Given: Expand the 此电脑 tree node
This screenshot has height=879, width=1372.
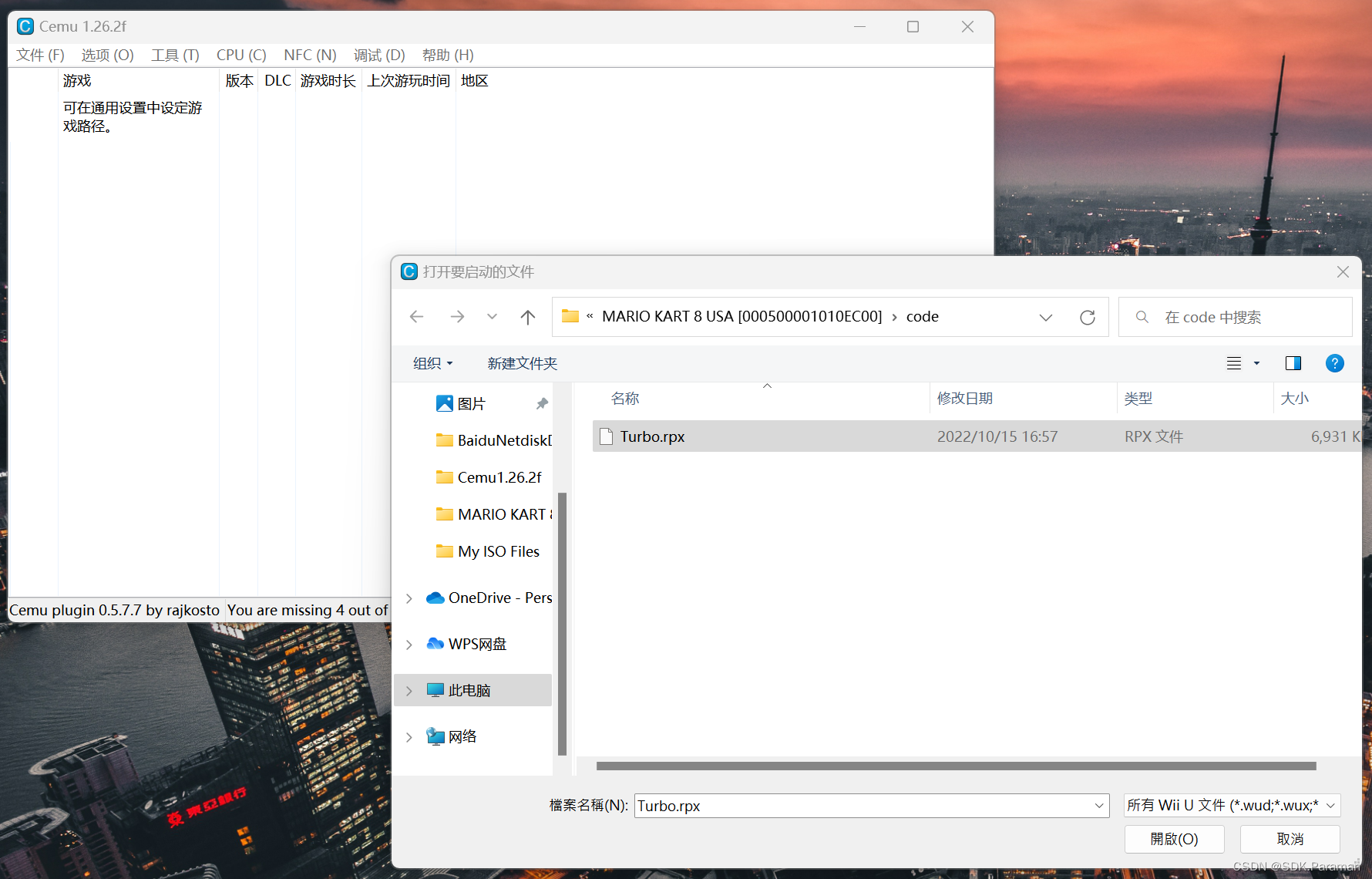Looking at the screenshot, I should (x=409, y=690).
